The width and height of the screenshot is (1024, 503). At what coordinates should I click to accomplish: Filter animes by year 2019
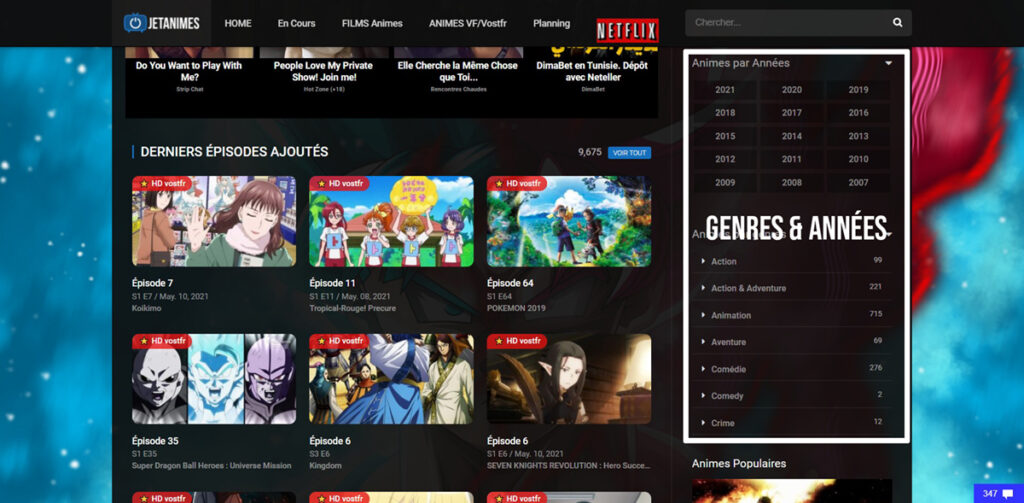[x=859, y=90]
